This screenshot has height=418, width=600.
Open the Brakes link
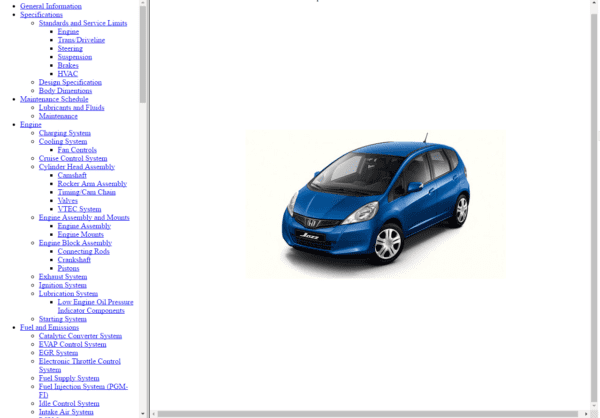[68, 65]
